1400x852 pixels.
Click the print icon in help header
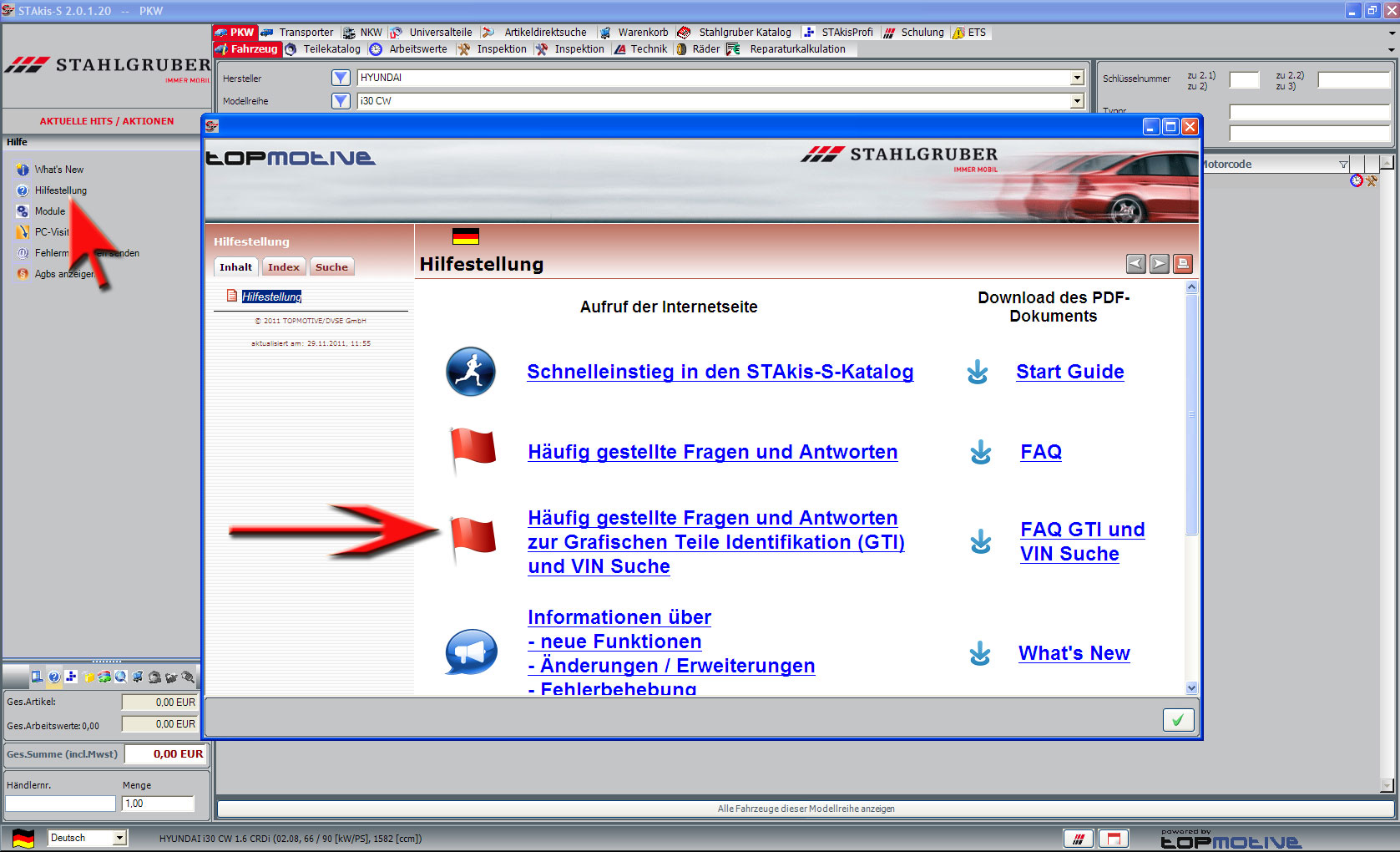point(1183,264)
